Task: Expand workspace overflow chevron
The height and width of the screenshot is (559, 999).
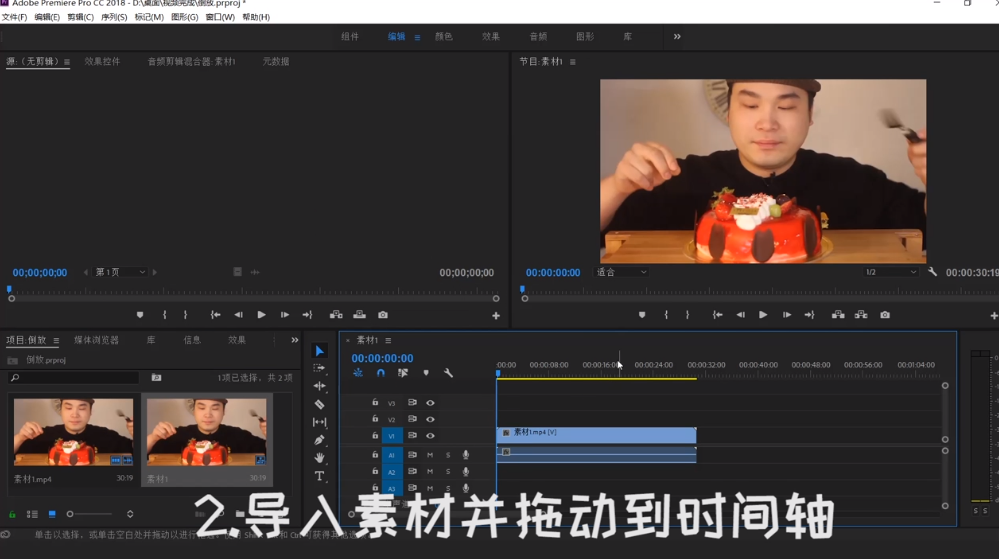Action: pos(677,36)
